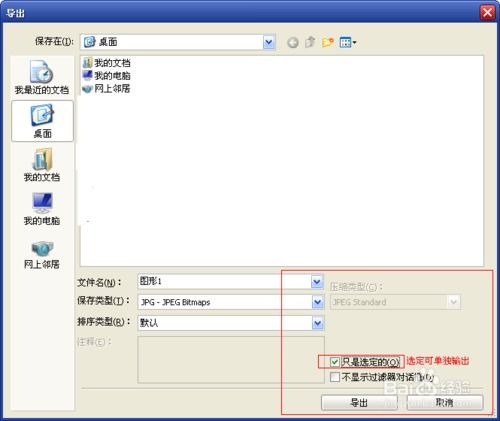
Task: Click the 导出 export button
Action: coord(359,402)
